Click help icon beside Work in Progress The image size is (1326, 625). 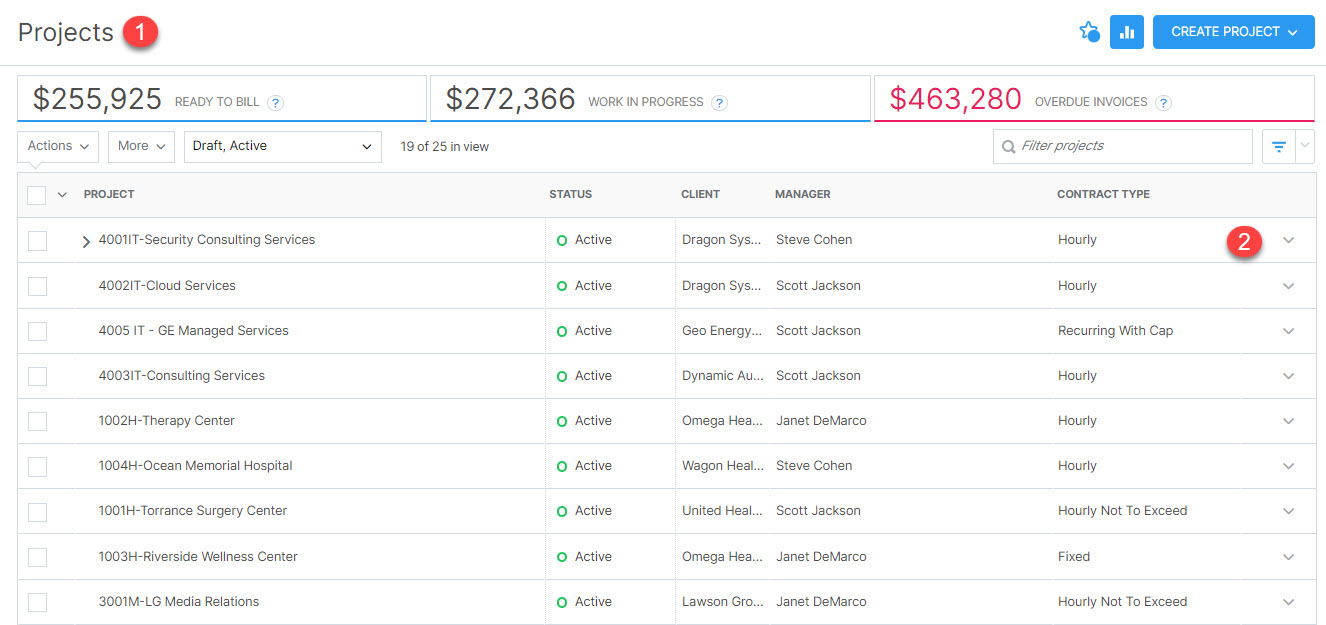pyautogui.click(x=719, y=102)
